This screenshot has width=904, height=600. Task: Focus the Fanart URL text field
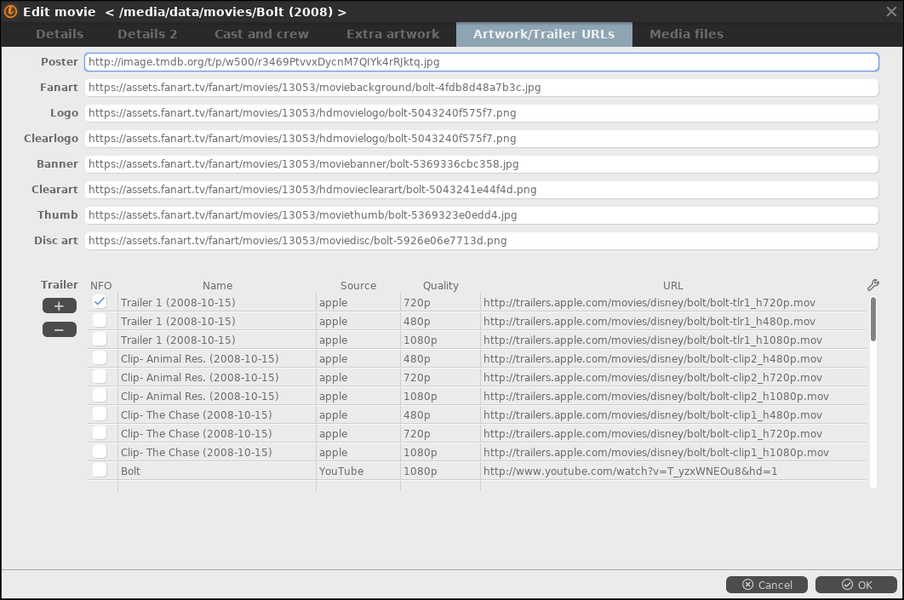[481, 88]
